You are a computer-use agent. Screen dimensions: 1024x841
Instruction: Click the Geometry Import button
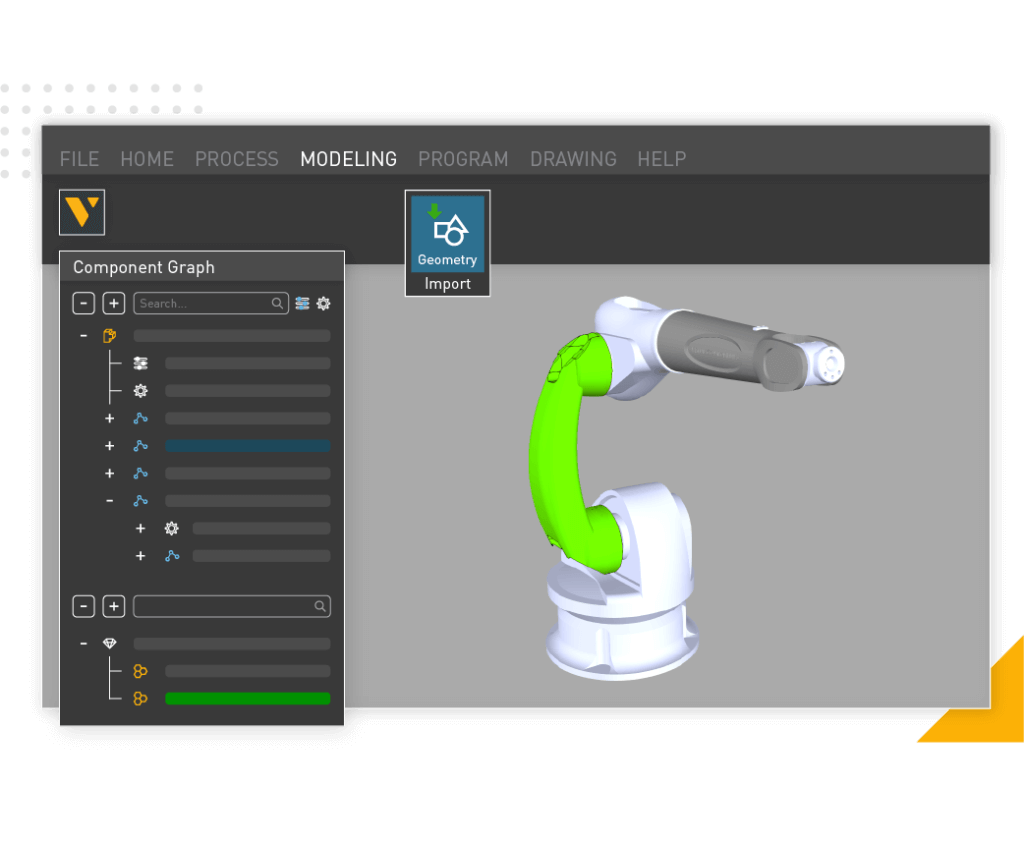[x=447, y=243]
